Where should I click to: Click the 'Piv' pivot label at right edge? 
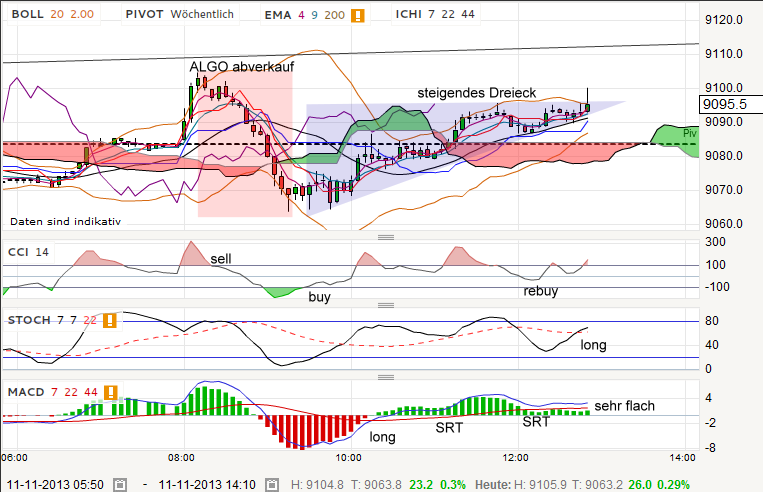coord(690,133)
